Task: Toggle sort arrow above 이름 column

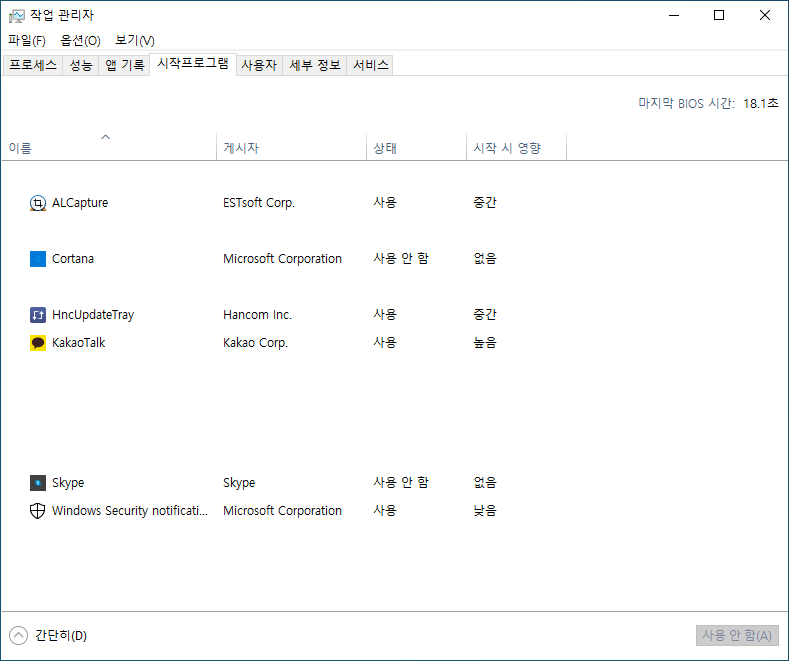Action: point(105,137)
